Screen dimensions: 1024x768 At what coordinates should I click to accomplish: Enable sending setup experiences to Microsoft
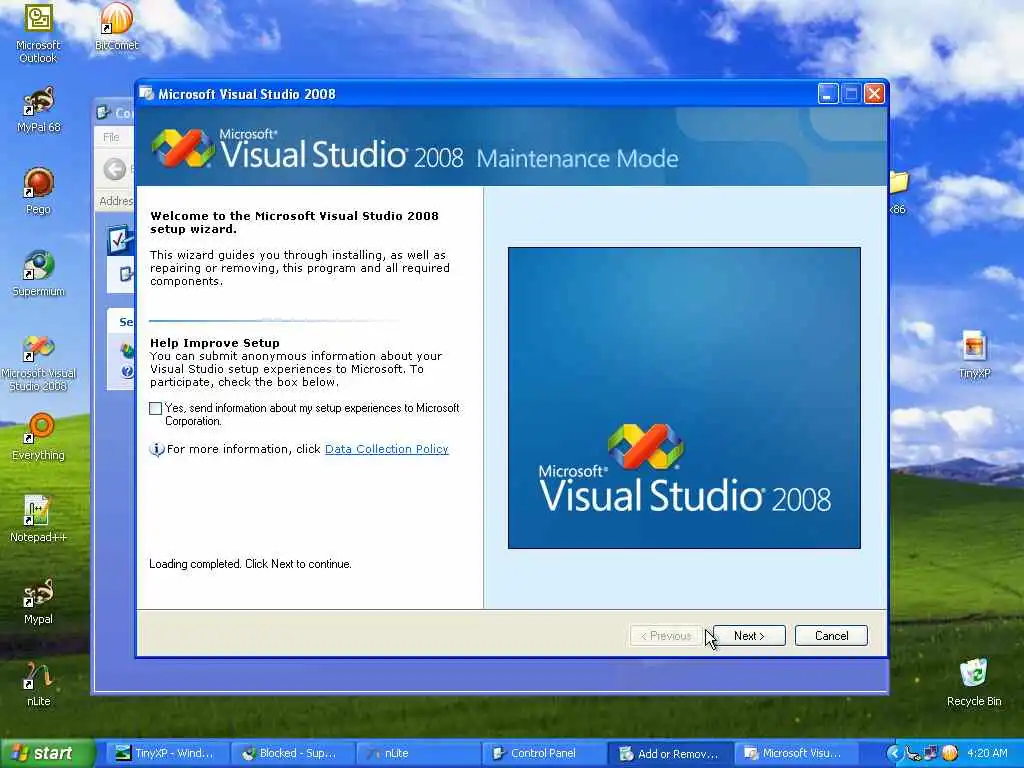point(155,408)
